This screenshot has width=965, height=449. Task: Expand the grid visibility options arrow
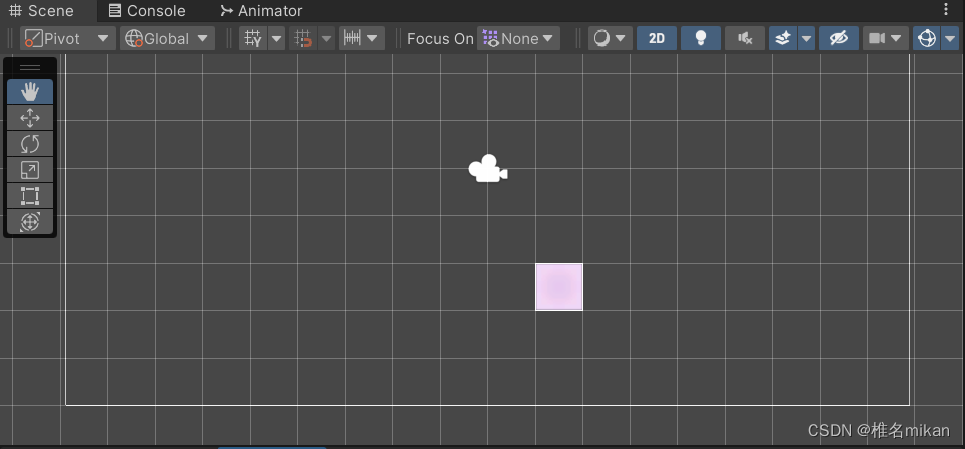coord(277,38)
